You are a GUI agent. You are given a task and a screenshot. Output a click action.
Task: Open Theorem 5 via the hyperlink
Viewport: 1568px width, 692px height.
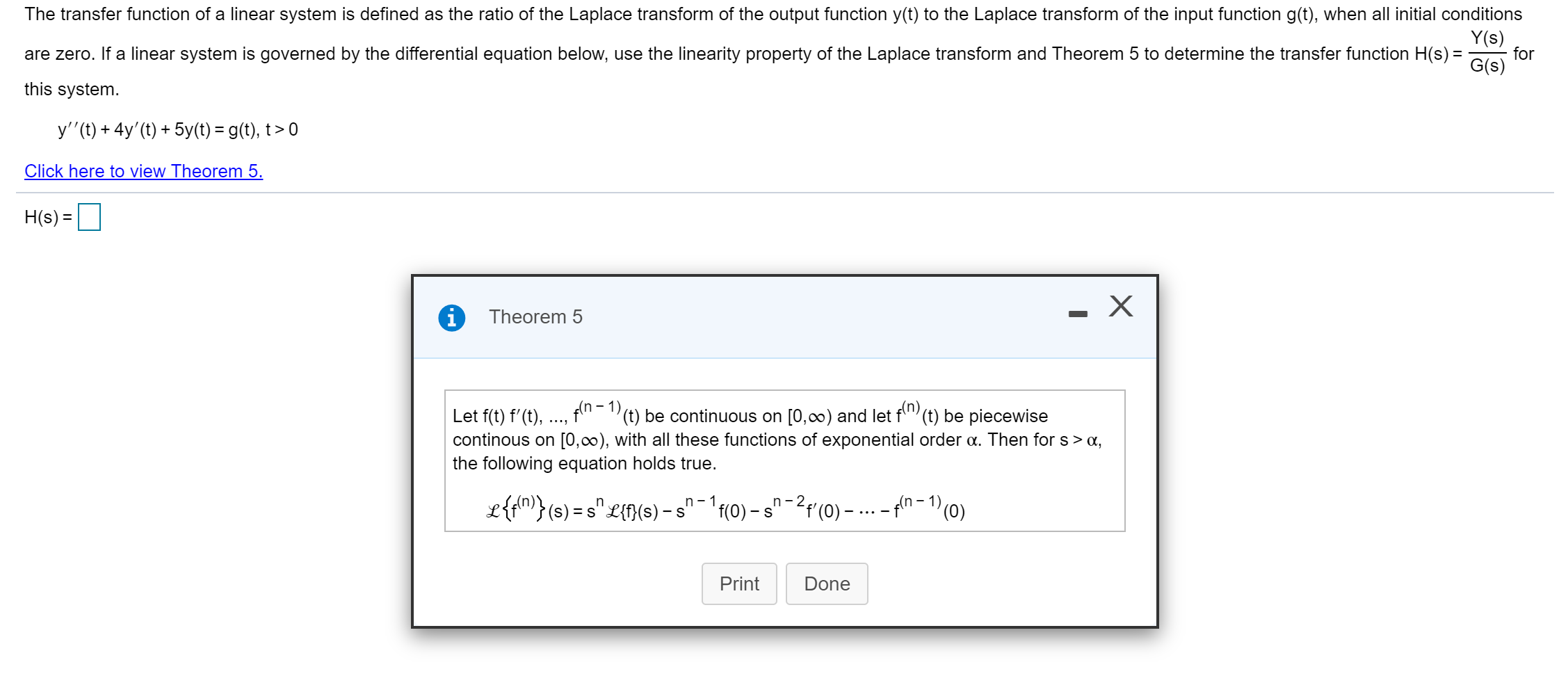(143, 171)
